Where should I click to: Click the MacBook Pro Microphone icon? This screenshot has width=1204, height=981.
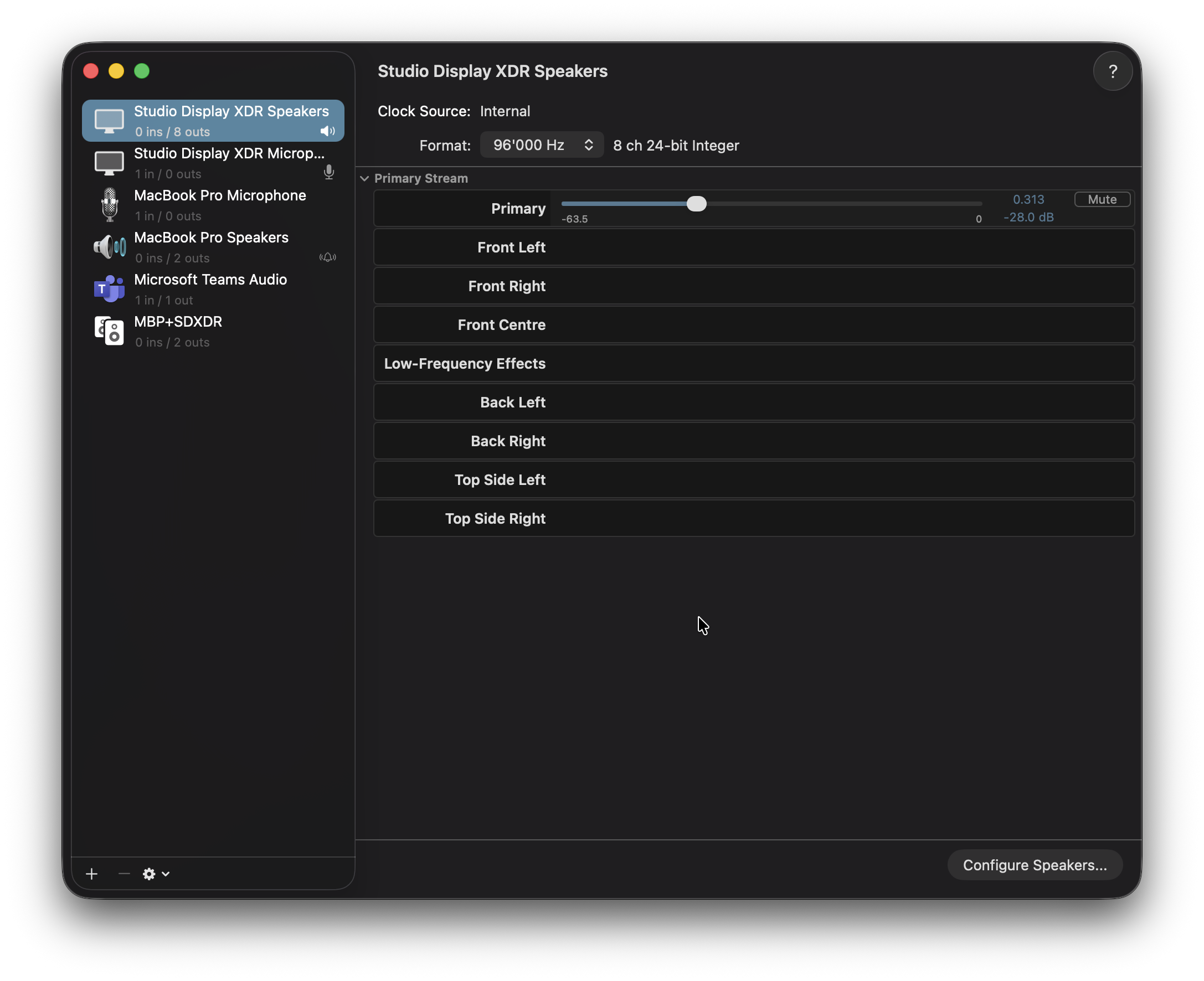110,205
